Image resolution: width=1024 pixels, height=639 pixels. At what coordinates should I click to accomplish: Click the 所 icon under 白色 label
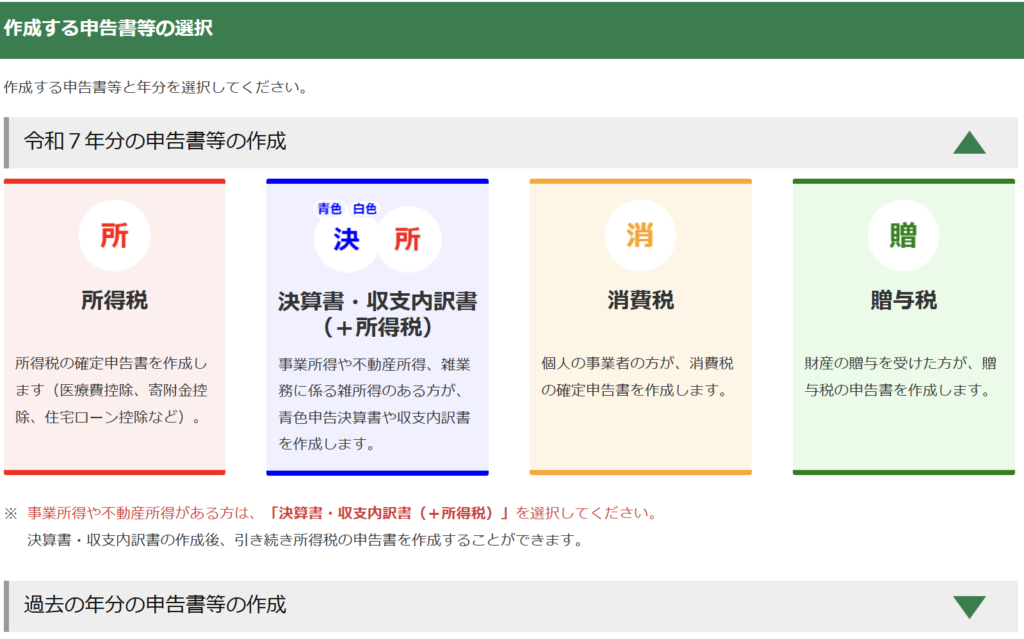407,241
